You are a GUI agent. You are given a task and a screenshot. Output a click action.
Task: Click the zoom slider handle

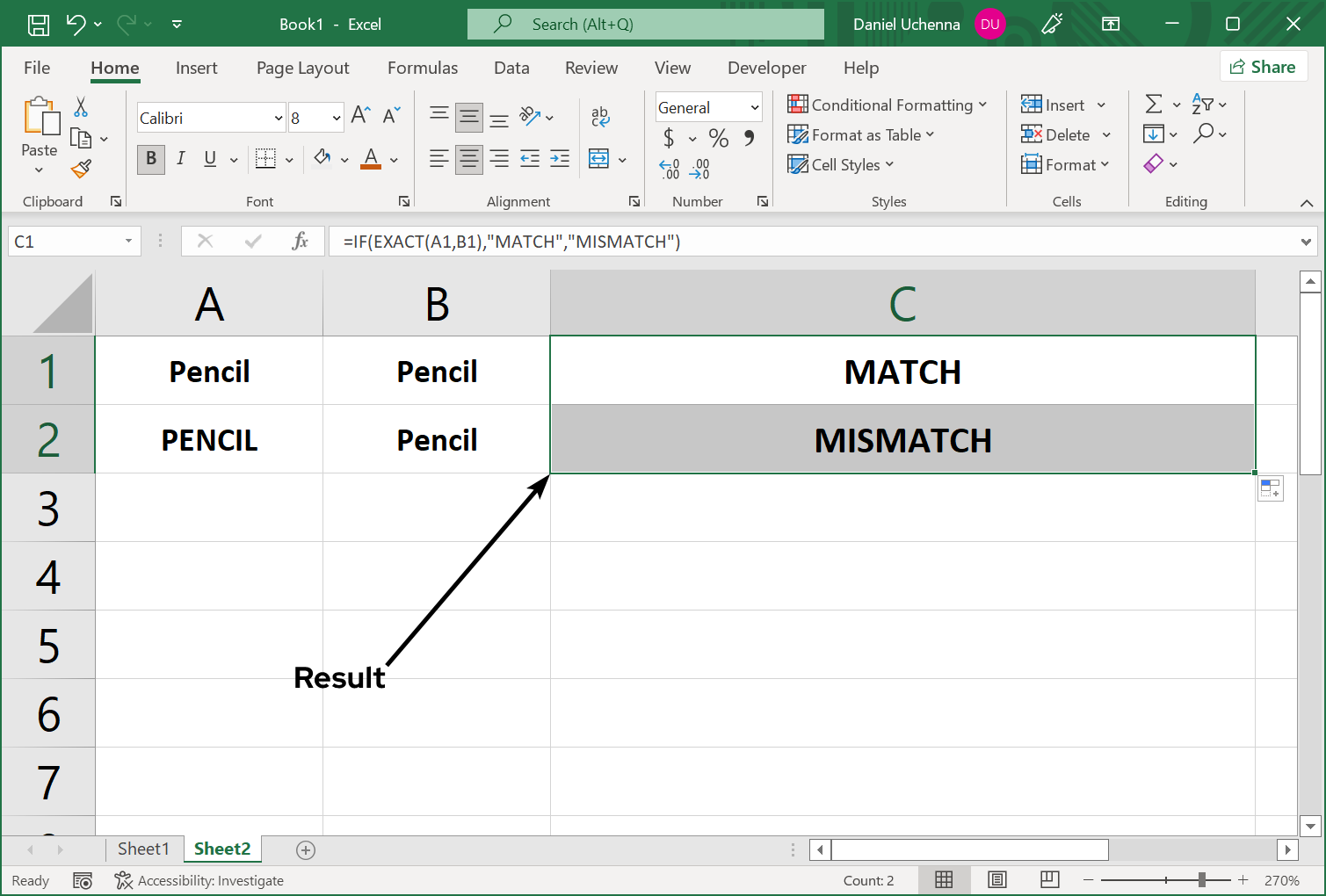click(x=1201, y=880)
